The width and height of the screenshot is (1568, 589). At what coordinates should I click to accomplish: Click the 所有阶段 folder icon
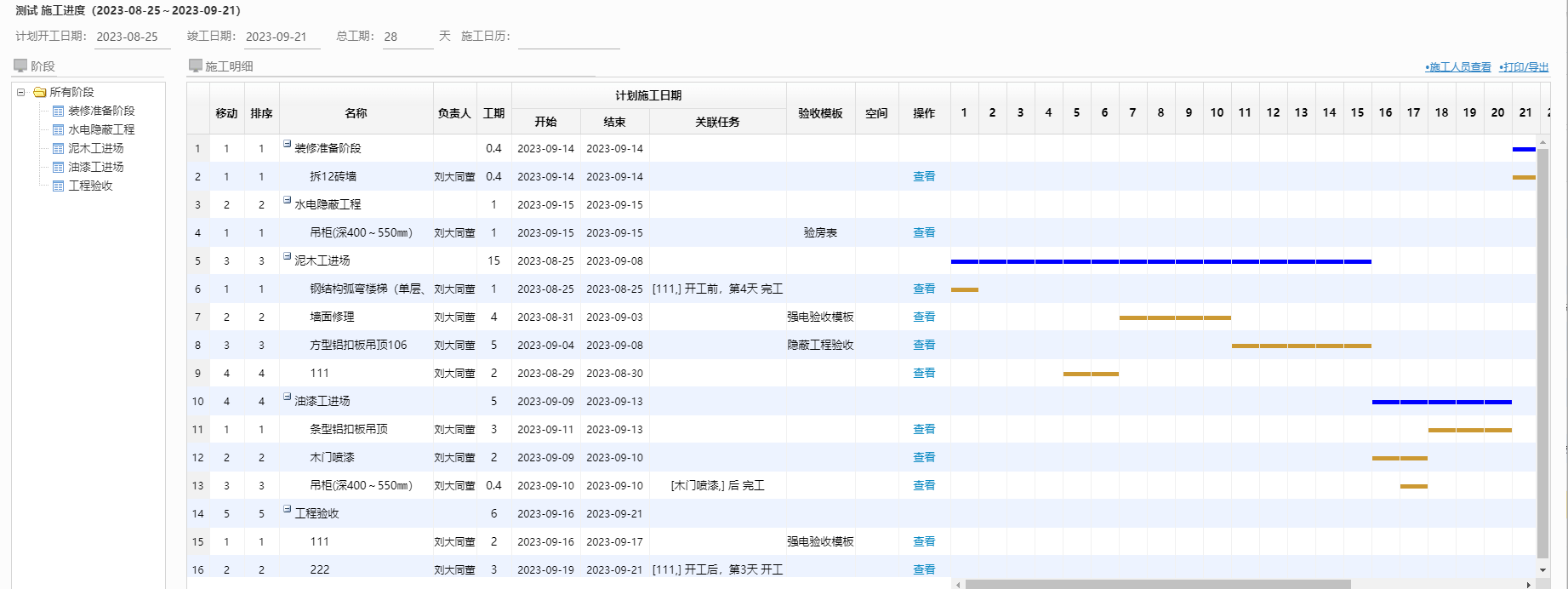[40, 92]
